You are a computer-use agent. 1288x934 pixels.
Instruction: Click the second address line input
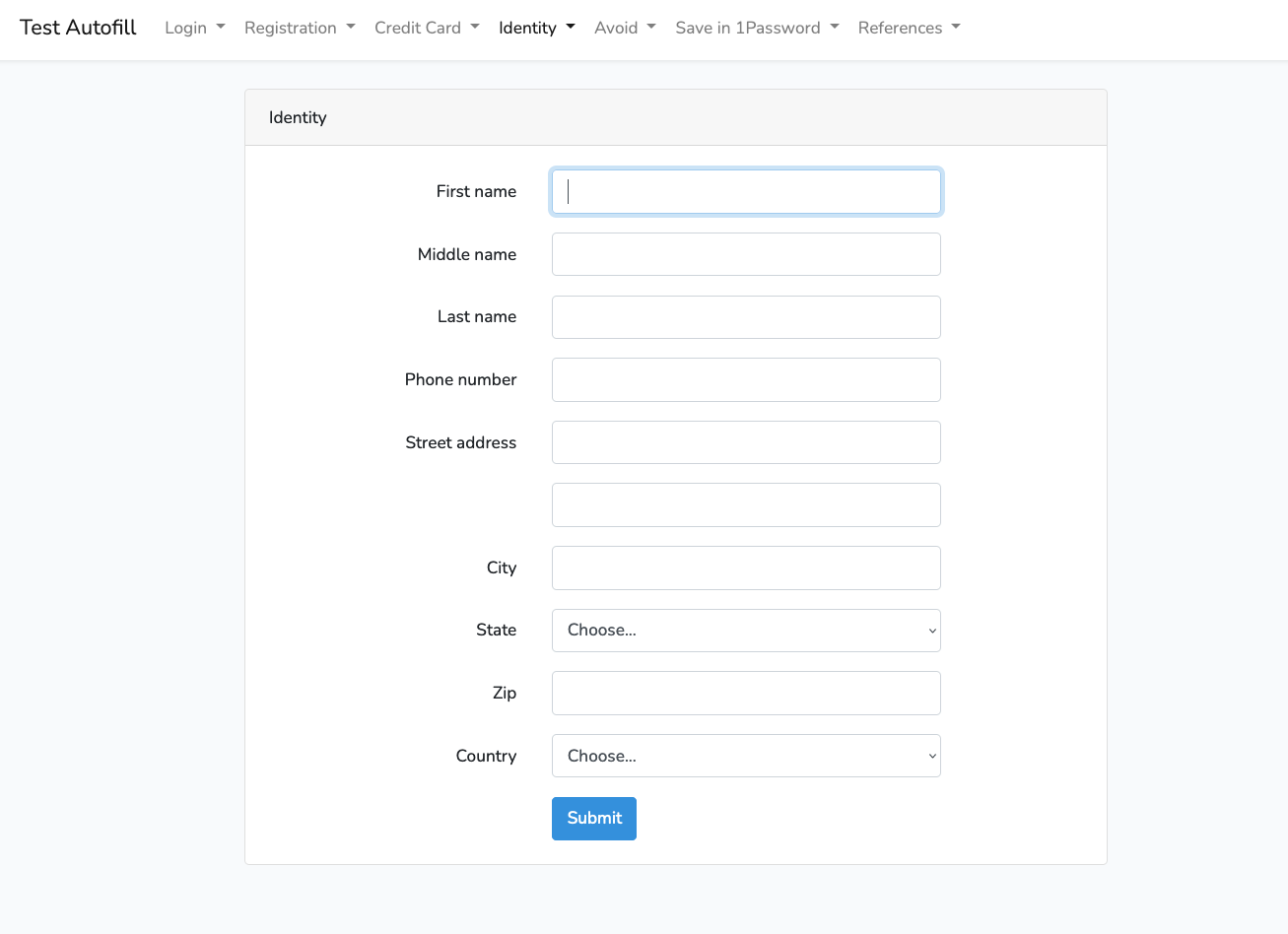point(746,505)
